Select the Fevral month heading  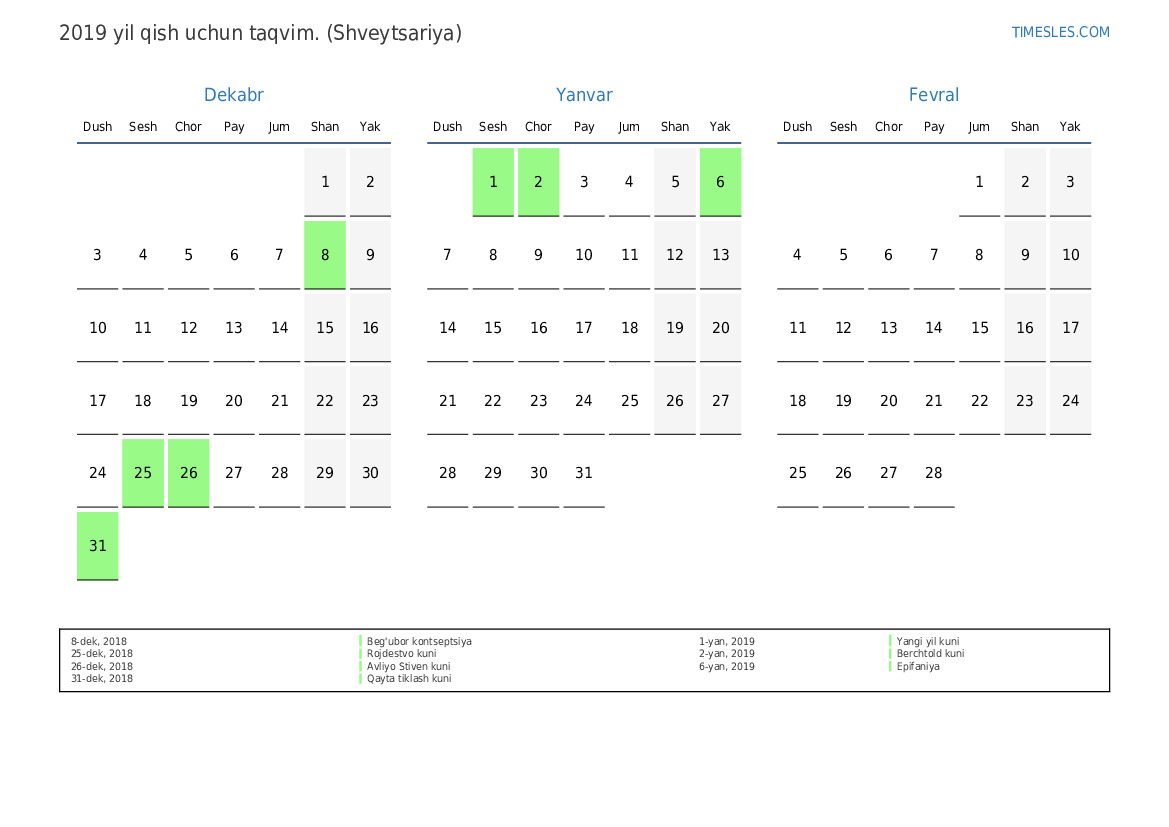click(x=933, y=95)
